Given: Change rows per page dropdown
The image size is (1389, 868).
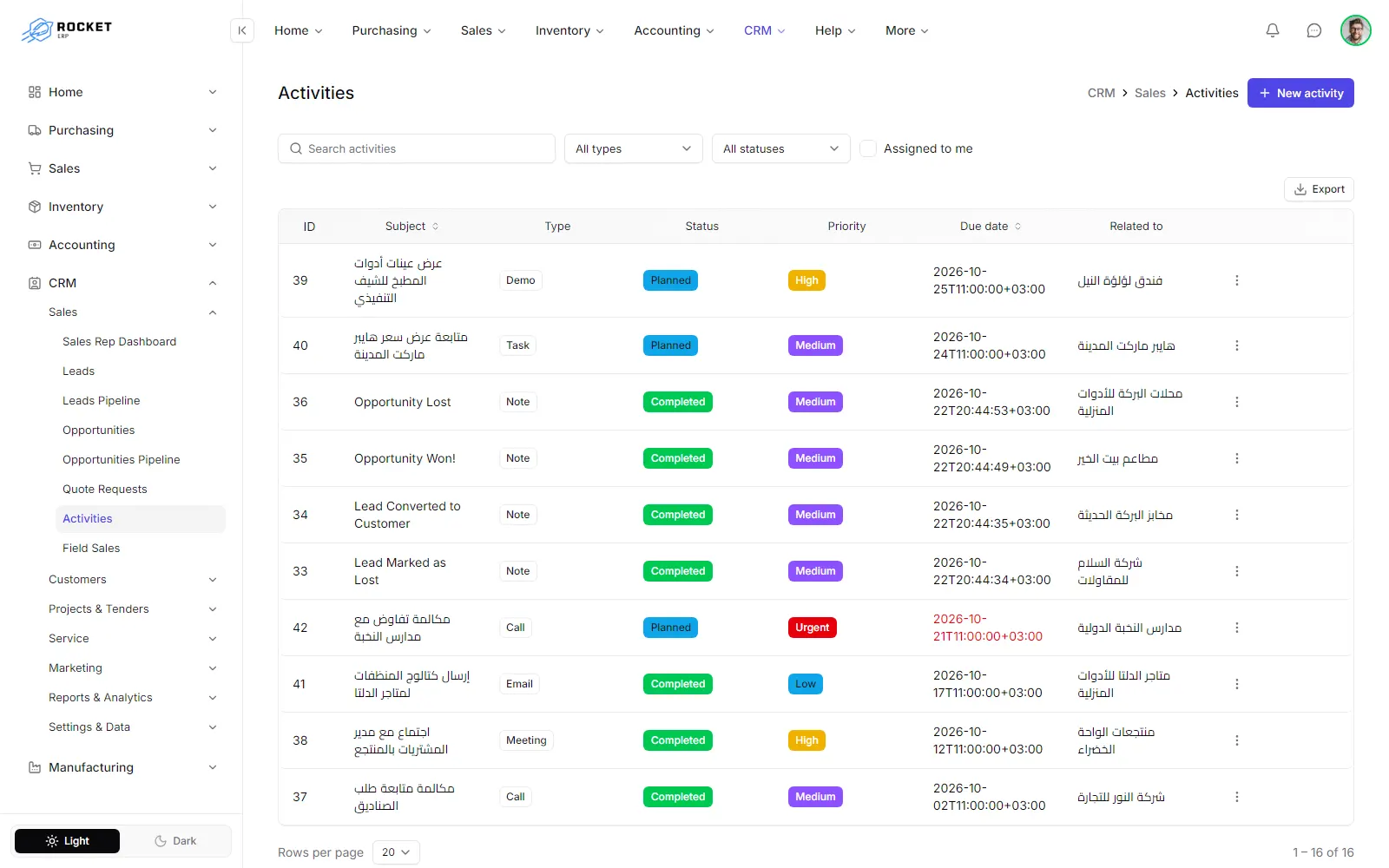Looking at the screenshot, I should [x=396, y=852].
